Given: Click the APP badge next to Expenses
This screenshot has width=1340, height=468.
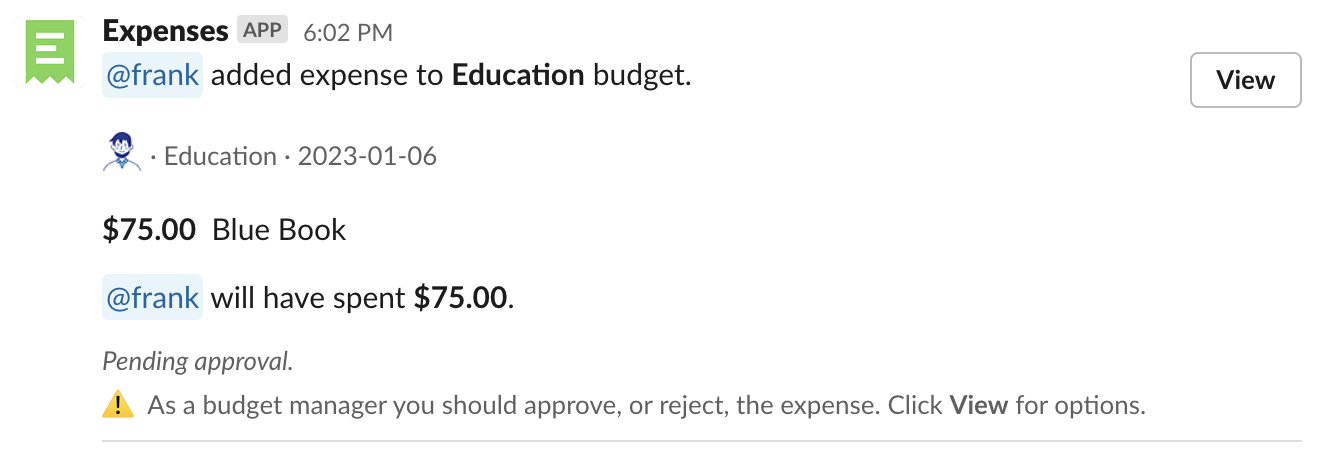Looking at the screenshot, I should 263,30.
